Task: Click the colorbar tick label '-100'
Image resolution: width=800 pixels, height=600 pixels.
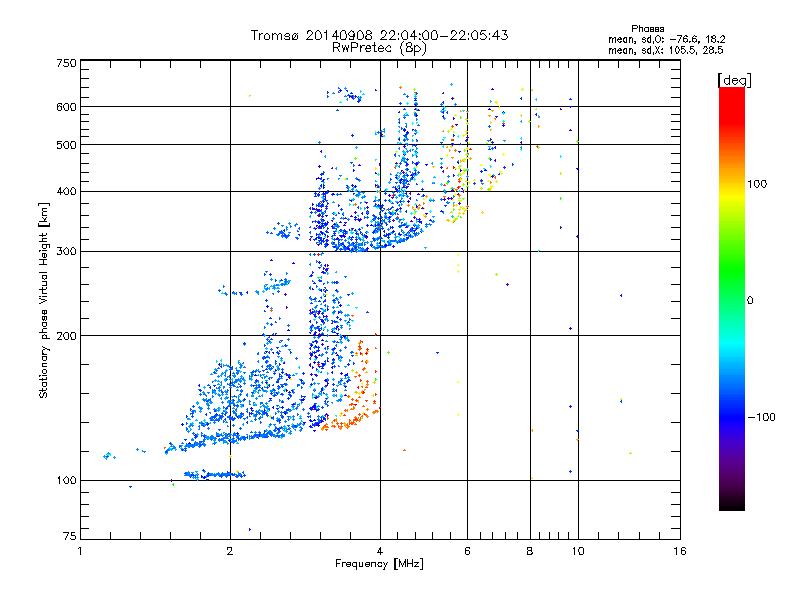Action: [761, 417]
